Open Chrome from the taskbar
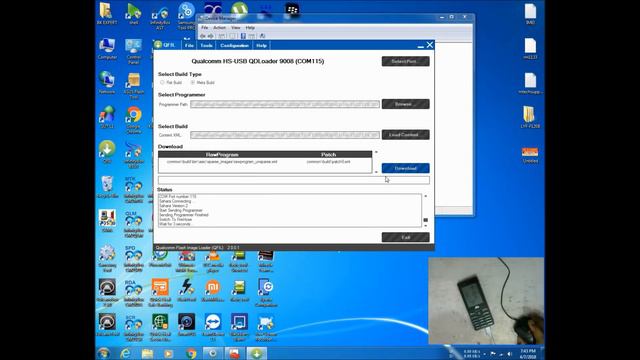Viewport: 640px width, 360px height. point(191,353)
